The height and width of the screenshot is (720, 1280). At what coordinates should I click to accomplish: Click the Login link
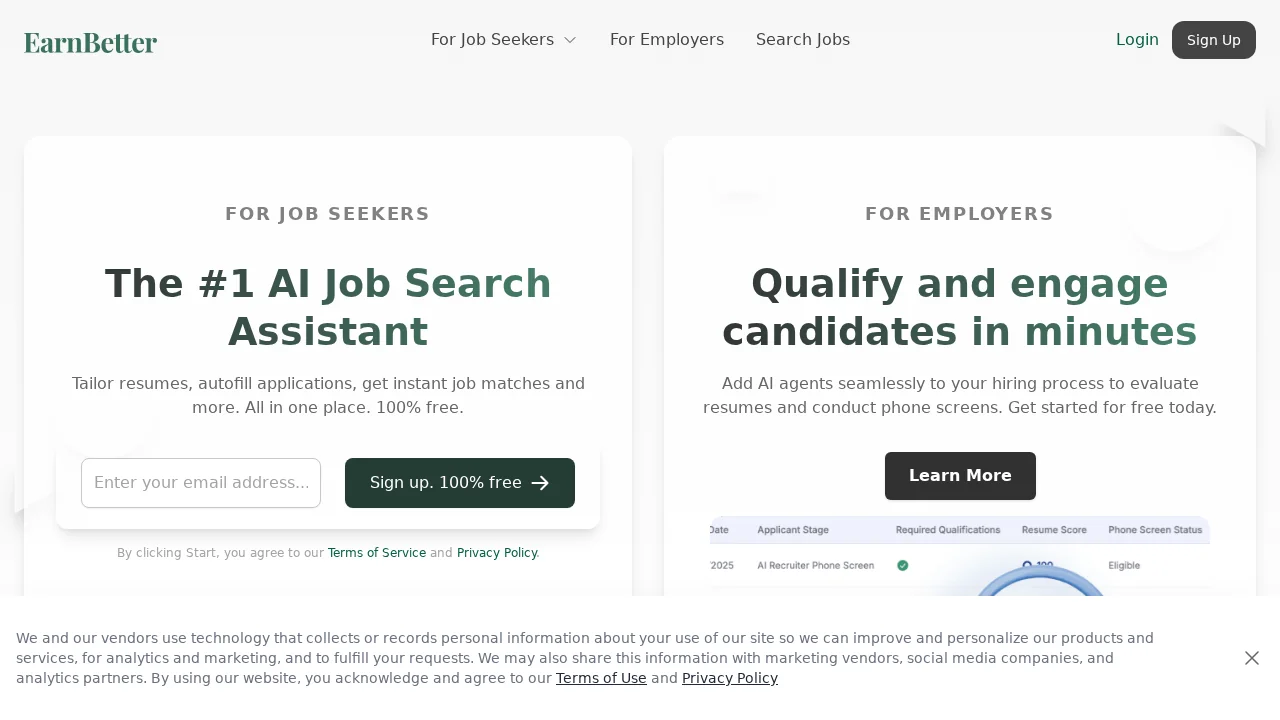1137,40
